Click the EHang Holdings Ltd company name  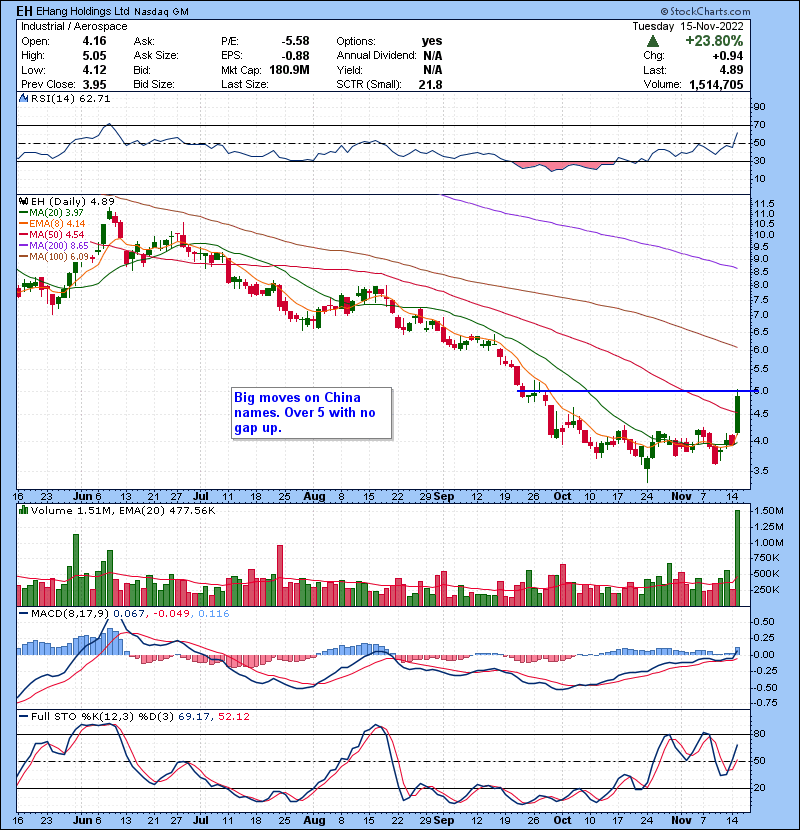point(83,11)
